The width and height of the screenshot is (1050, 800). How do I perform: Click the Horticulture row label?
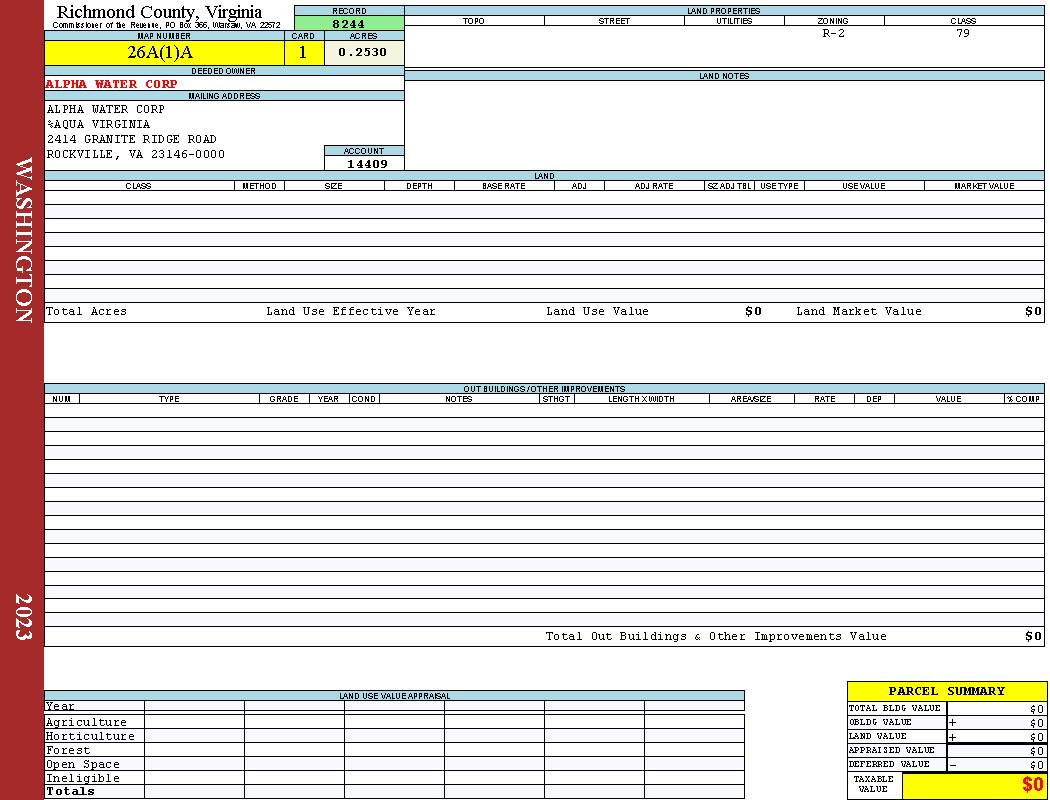[90, 736]
